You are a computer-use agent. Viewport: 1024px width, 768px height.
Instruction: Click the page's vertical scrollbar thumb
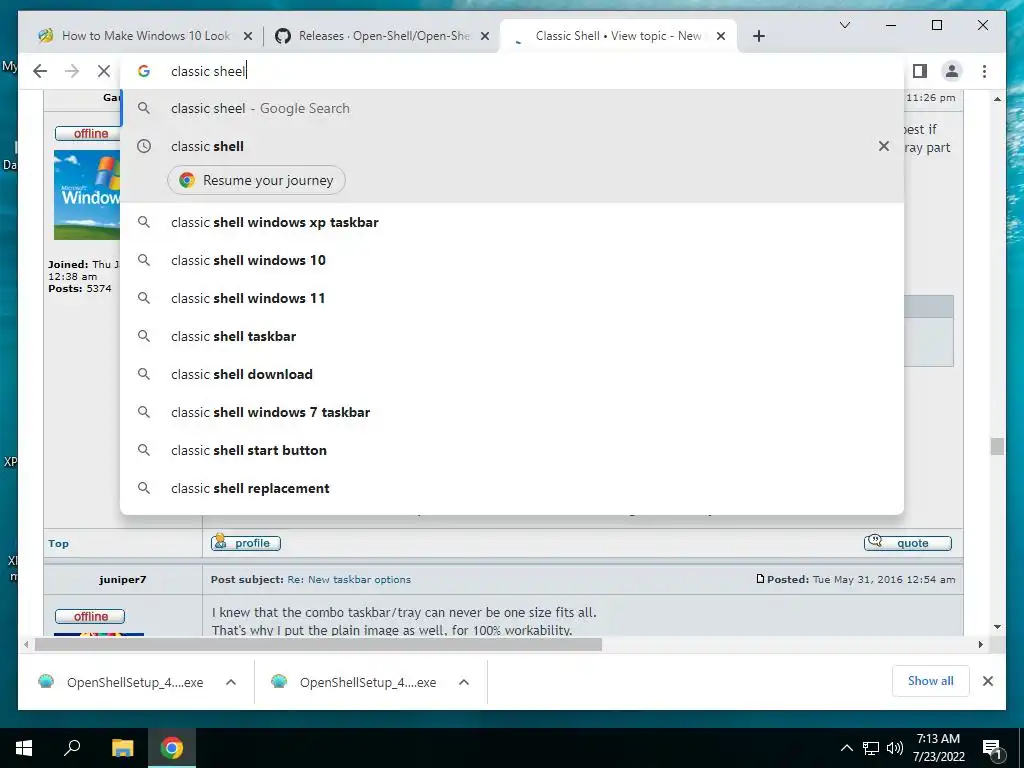click(x=997, y=446)
